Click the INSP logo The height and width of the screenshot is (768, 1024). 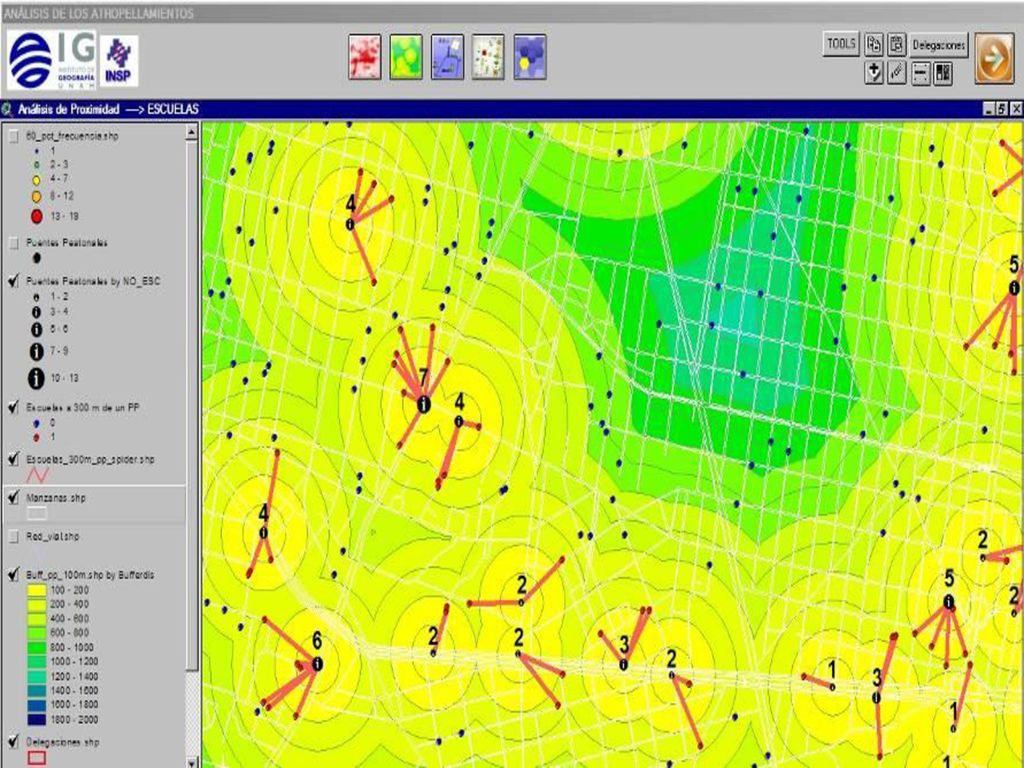point(118,61)
